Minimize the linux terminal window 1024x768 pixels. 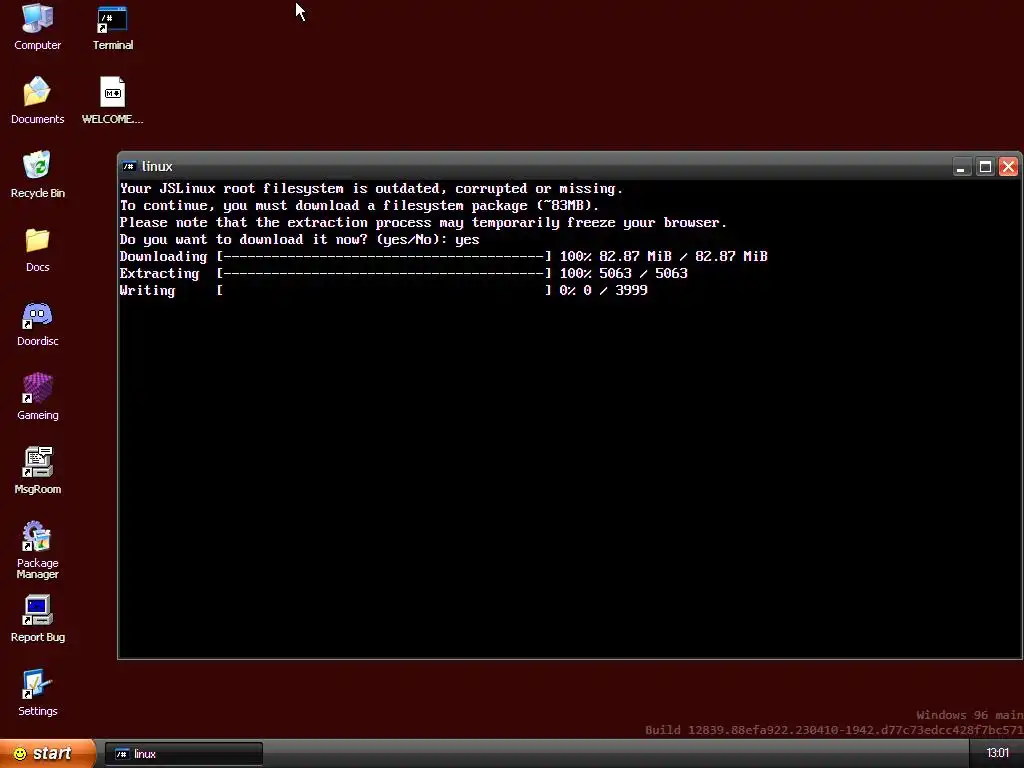pos(961,167)
